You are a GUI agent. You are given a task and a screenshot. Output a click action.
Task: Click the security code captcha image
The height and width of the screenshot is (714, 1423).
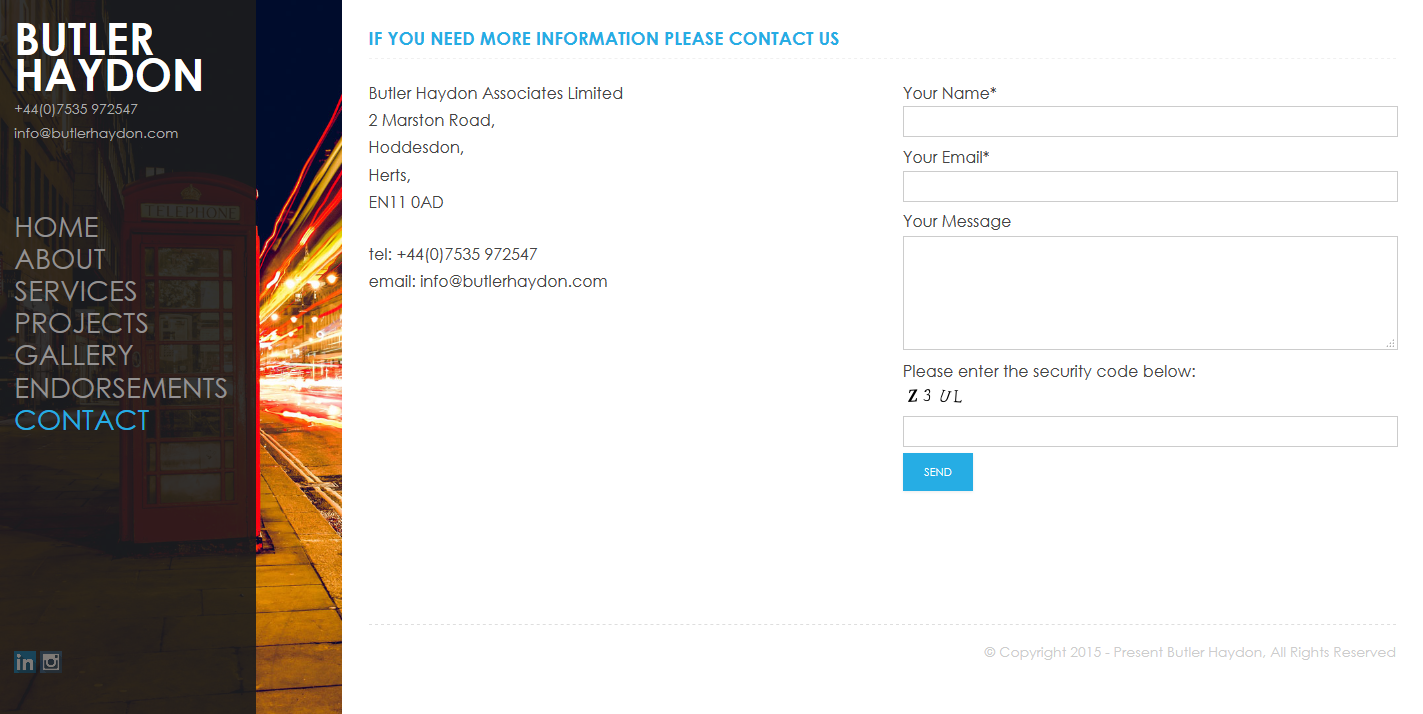pos(935,396)
